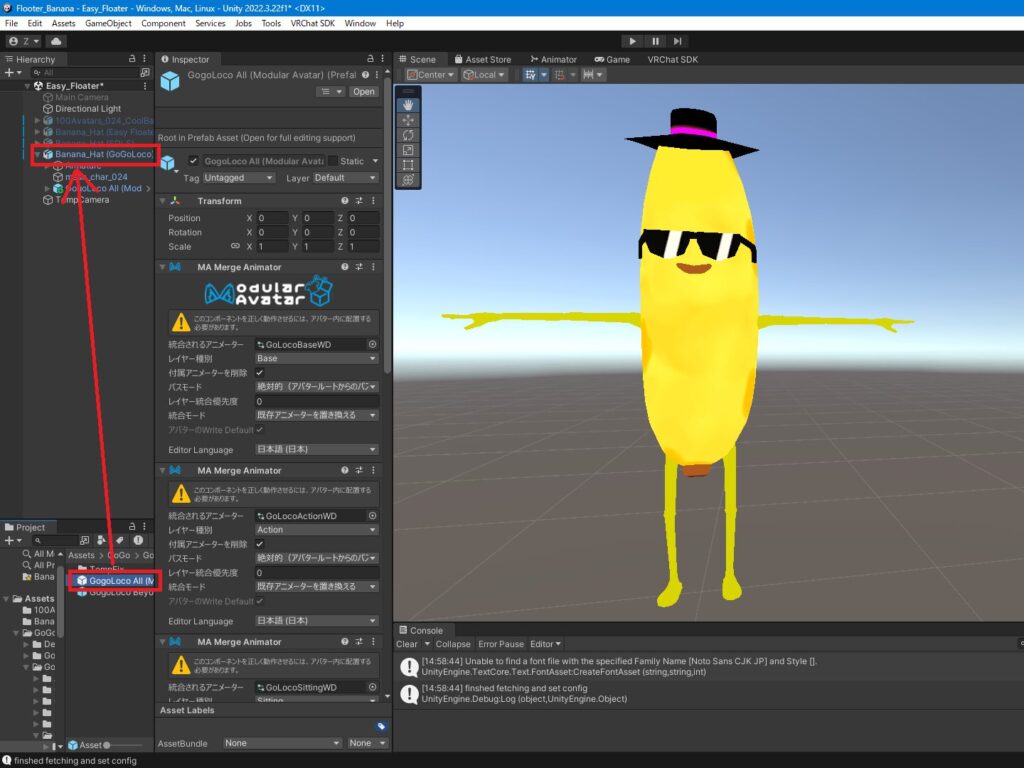Toggle delete attached animator for GoLocoBaseWD
The width and height of the screenshot is (1024, 768).
[261, 372]
